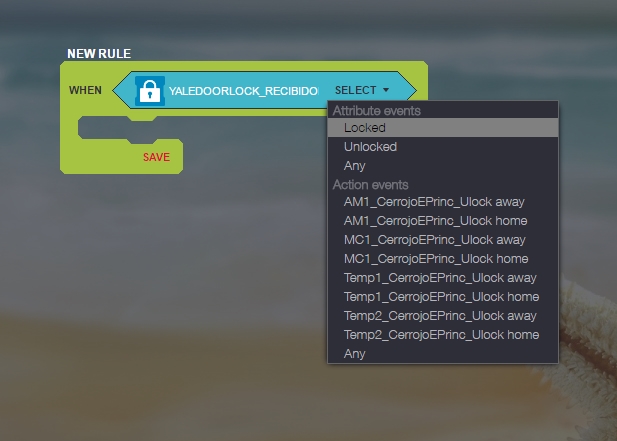This screenshot has width=617, height=441.
Task: Choose Temp1_CerrojoEPrinc_Ulock away action
Action: [440, 278]
